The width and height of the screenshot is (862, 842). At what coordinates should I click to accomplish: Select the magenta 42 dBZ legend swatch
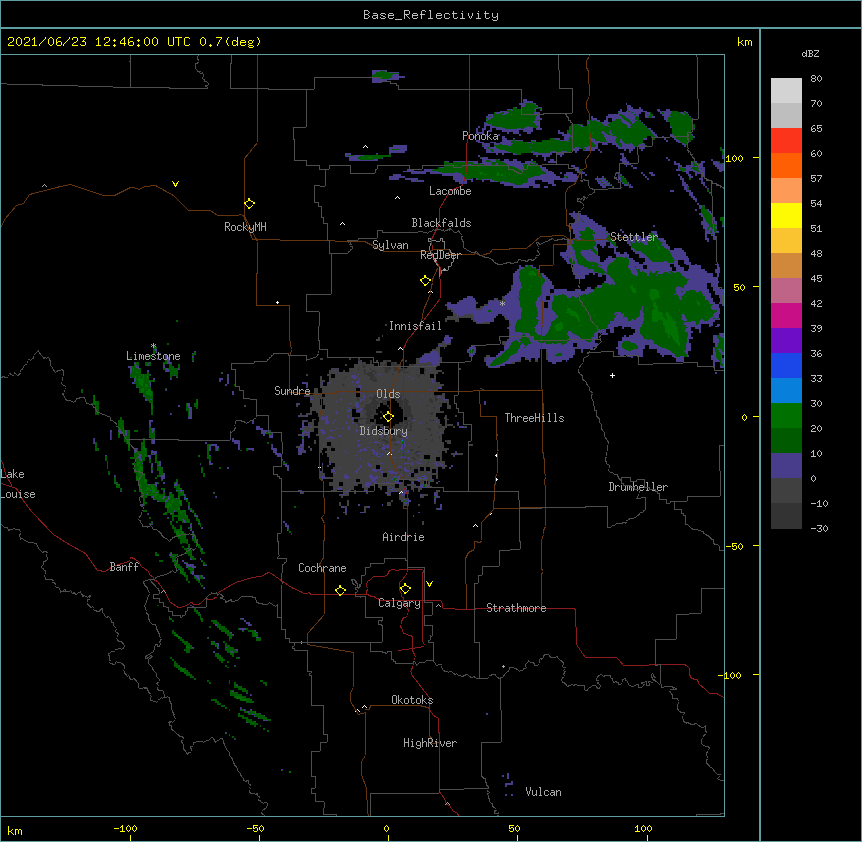pos(786,315)
